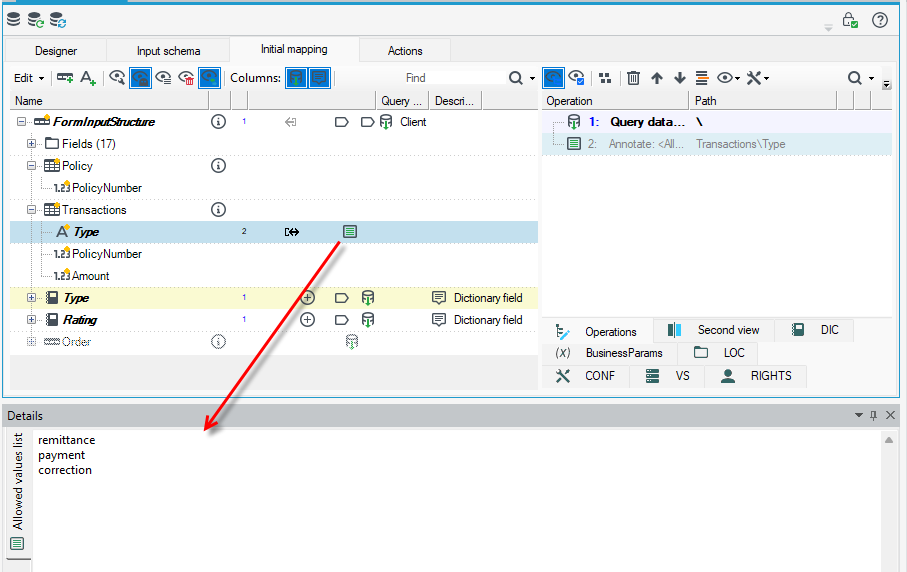
Task: Click the info icon on FormInputStructure row
Action: pyautogui.click(x=218, y=122)
